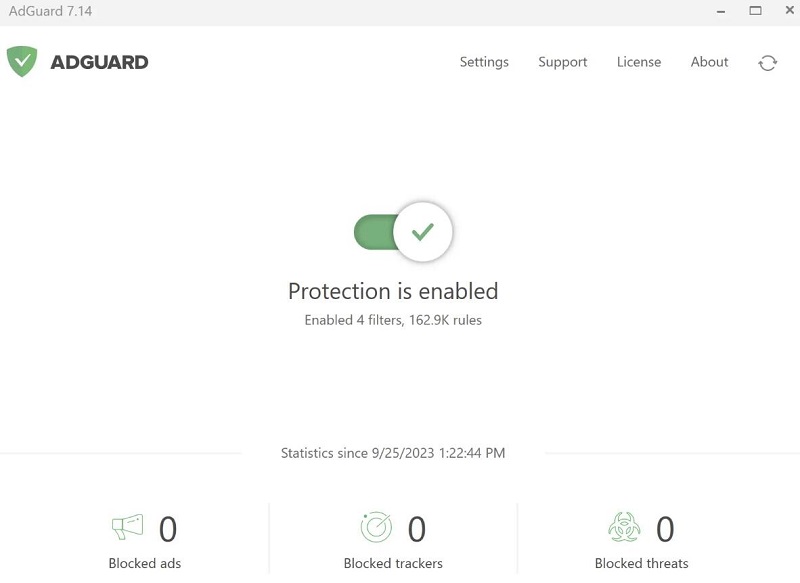Click the Blocked trackers count number
Viewport: 800px width, 583px height.
416,529
